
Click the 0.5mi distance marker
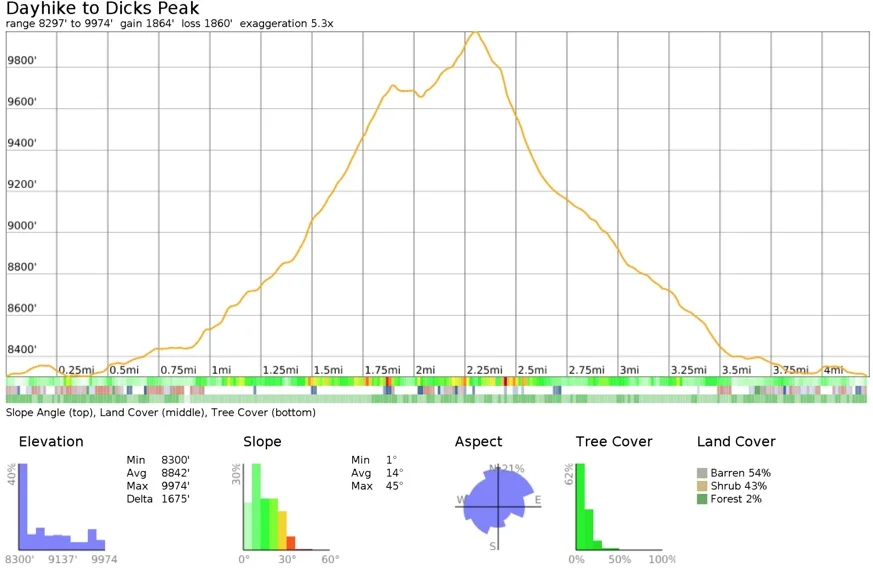click(124, 370)
